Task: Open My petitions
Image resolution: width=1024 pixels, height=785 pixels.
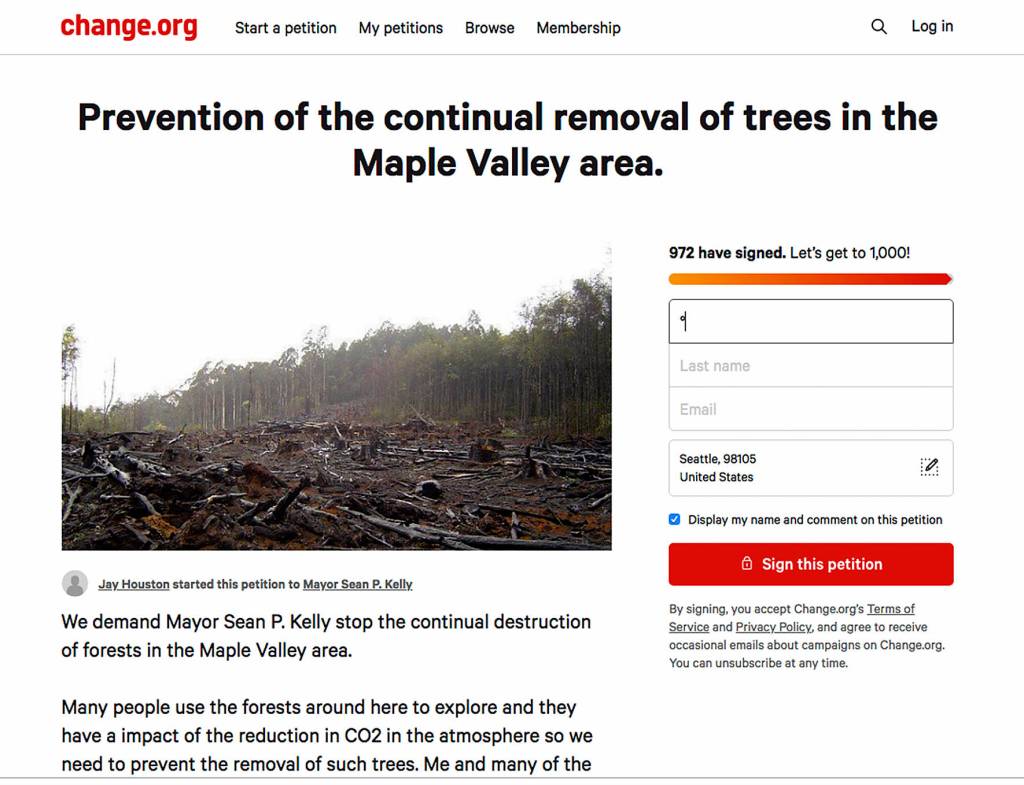Action: click(x=400, y=28)
